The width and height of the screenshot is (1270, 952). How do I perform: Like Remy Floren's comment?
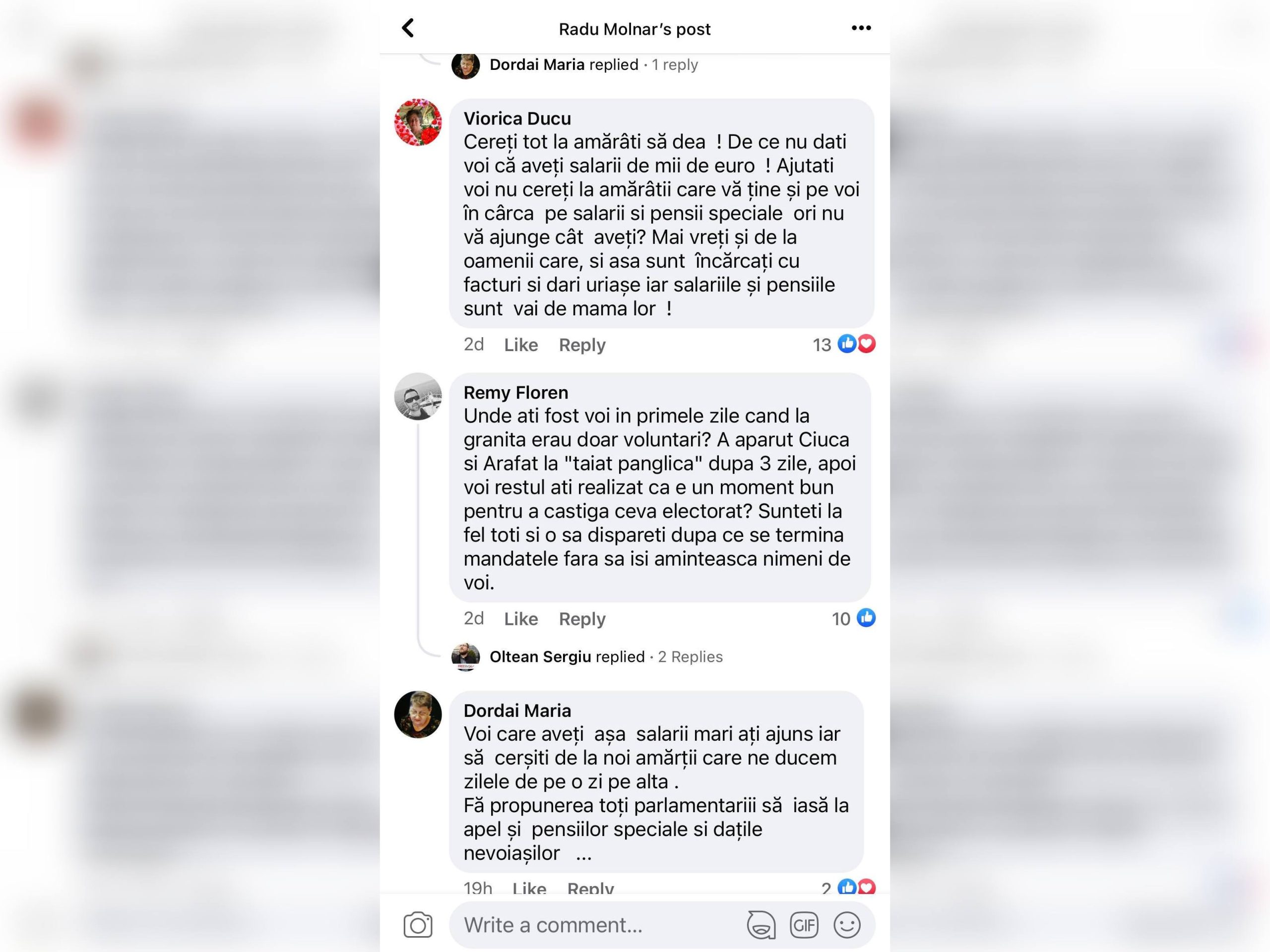(x=521, y=619)
